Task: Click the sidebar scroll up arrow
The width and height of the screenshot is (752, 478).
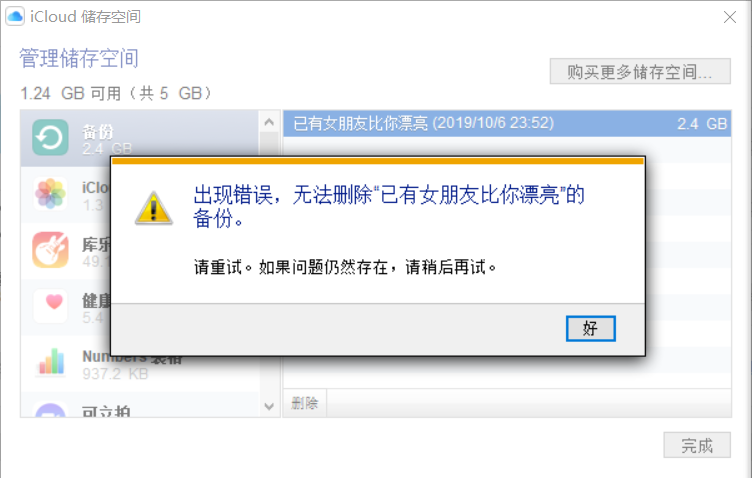Action: click(x=269, y=122)
